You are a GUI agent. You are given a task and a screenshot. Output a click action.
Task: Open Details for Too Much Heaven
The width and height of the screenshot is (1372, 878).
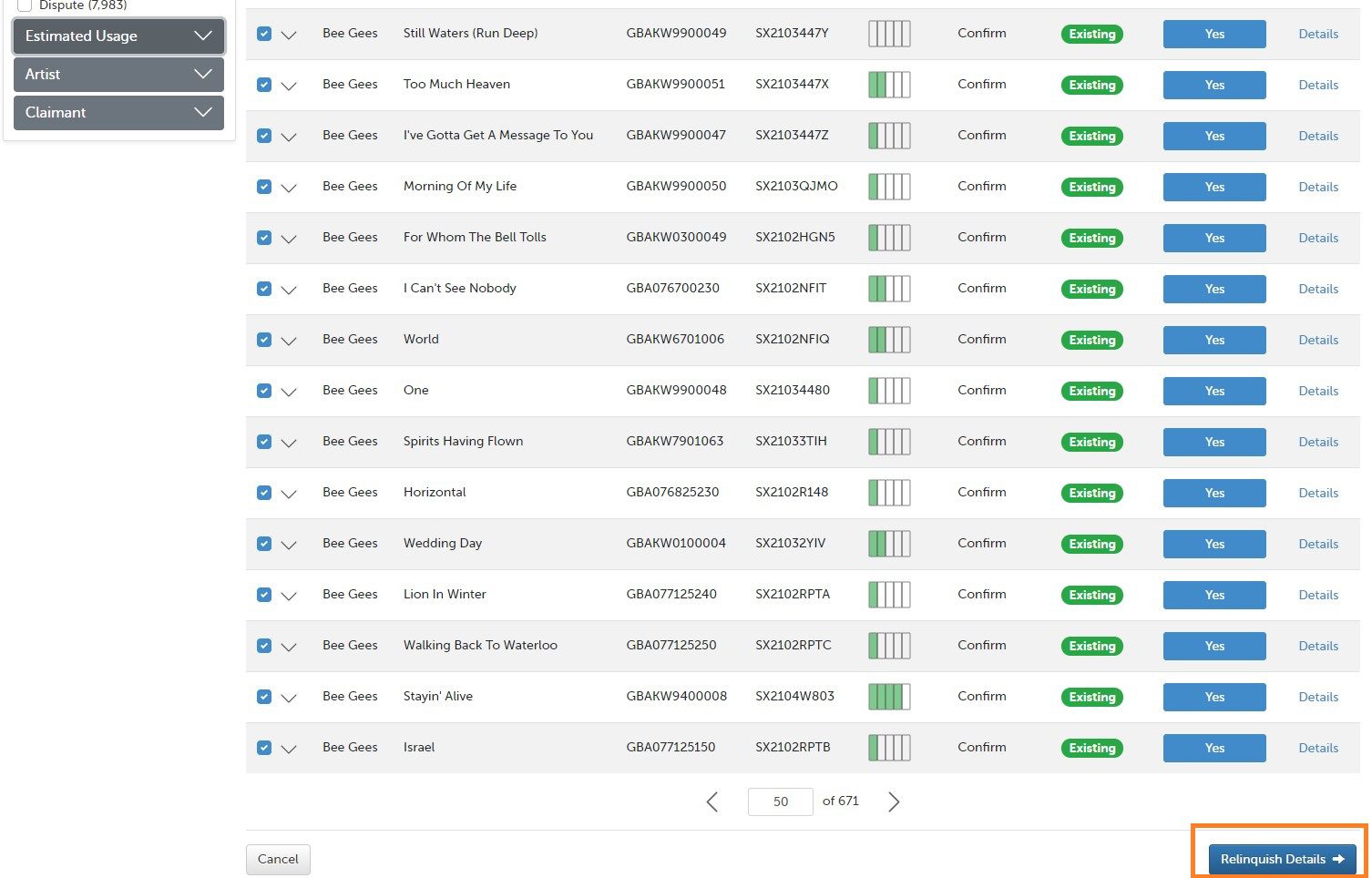[1318, 85]
